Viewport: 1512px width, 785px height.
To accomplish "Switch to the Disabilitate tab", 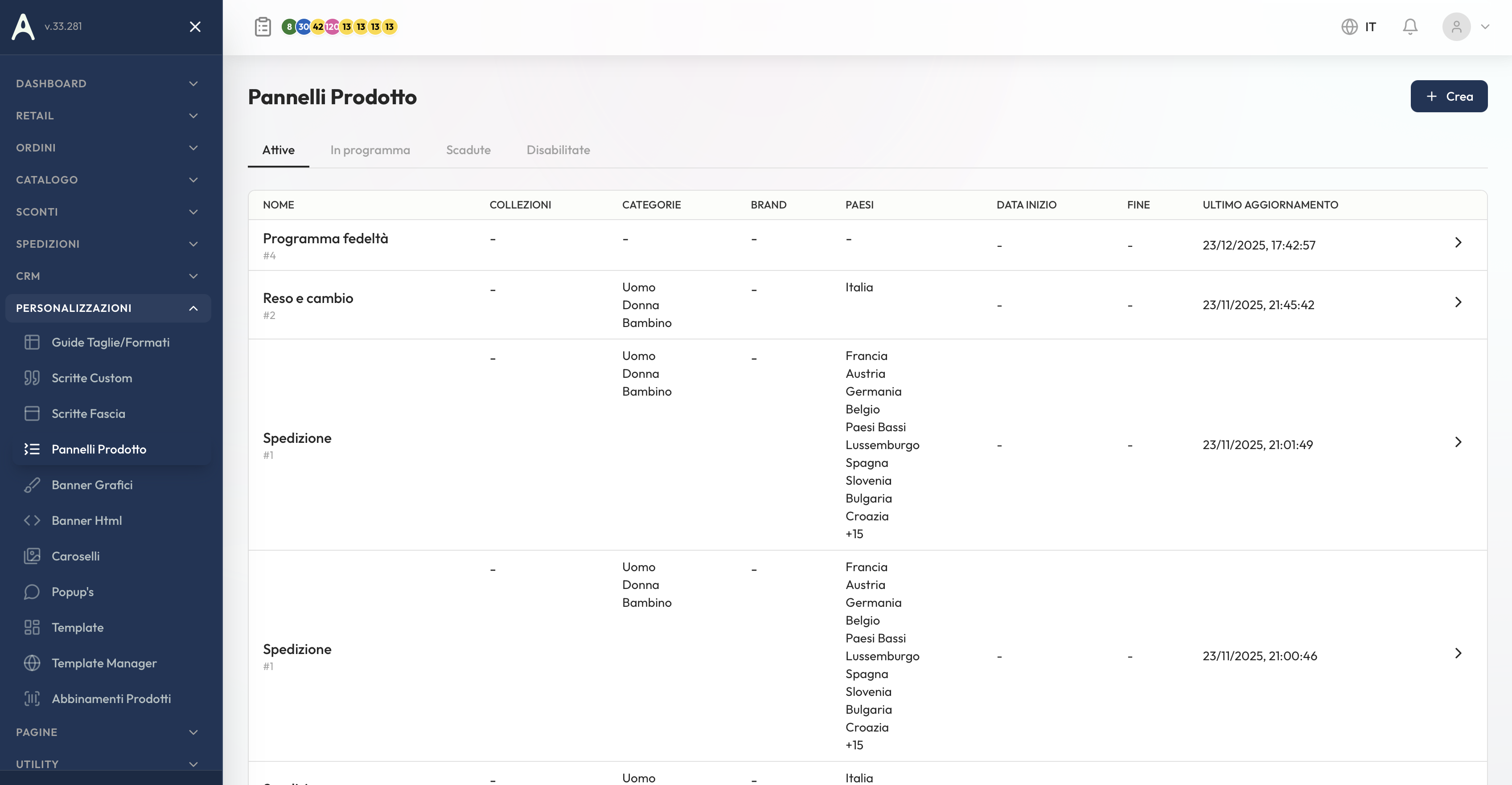I will [558, 150].
